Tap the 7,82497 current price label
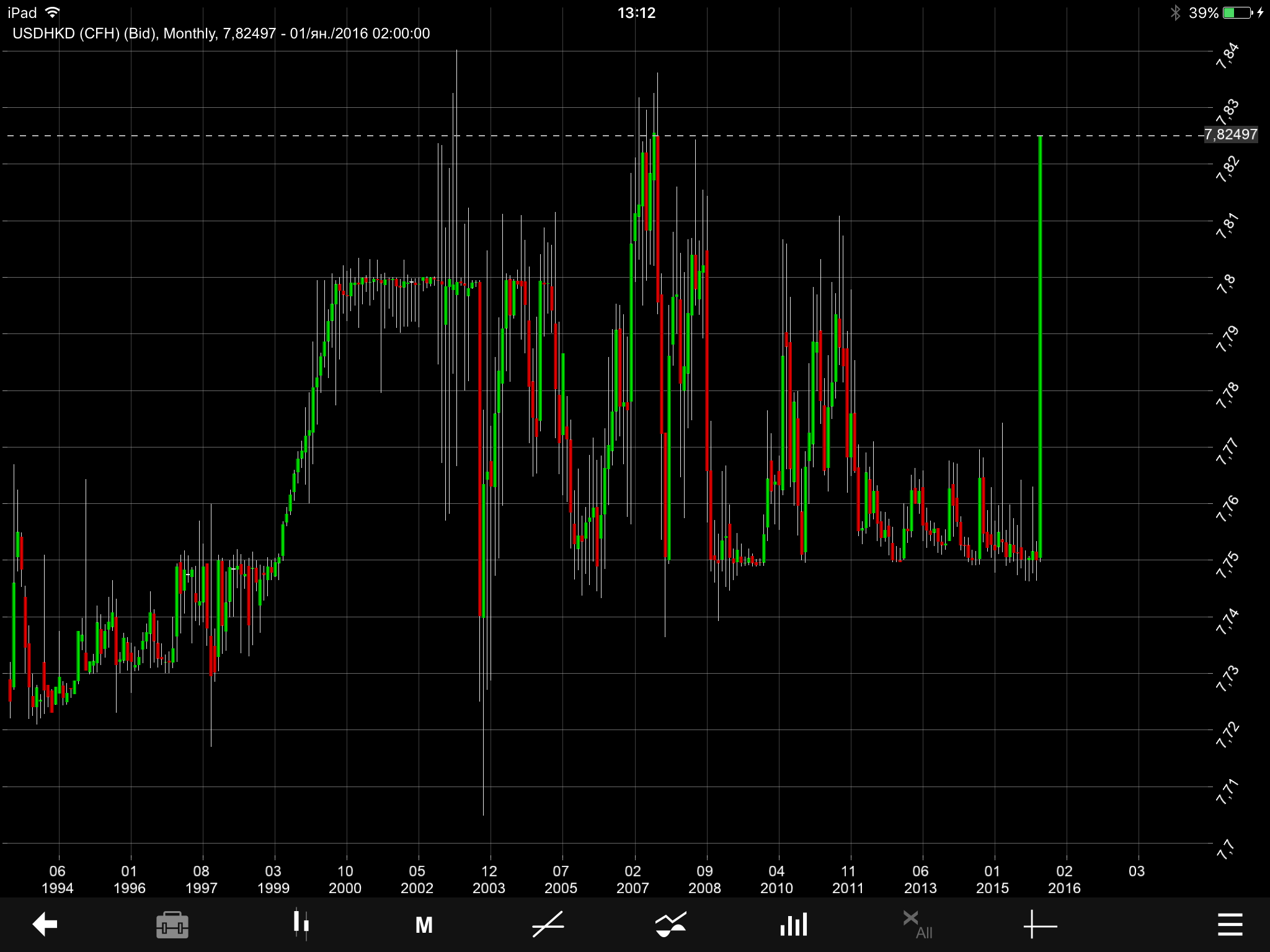The width and height of the screenshot is (1270, 952). (x=1230, y=134)
